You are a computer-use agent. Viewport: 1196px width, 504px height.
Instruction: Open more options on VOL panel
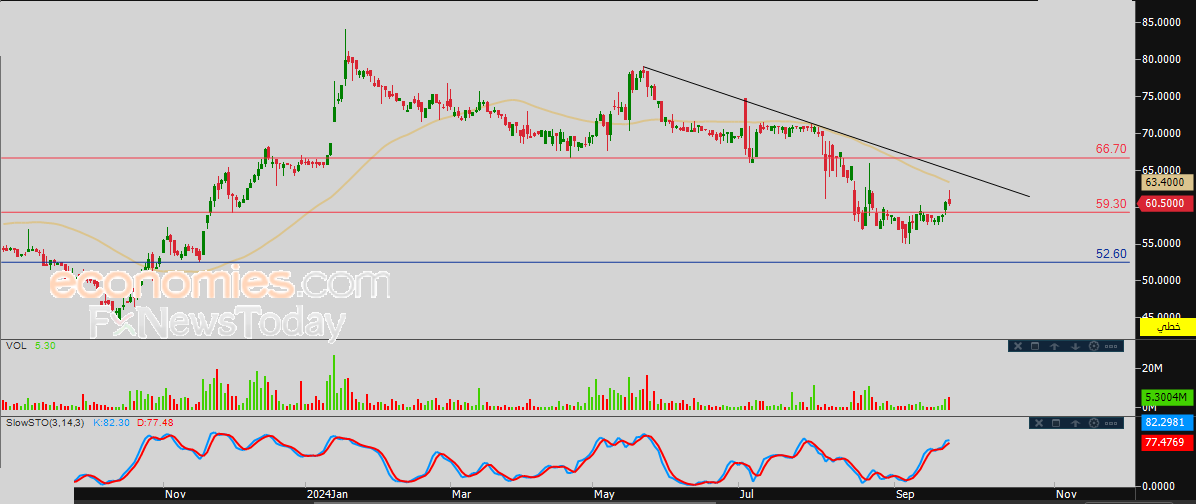point(1111,346)
